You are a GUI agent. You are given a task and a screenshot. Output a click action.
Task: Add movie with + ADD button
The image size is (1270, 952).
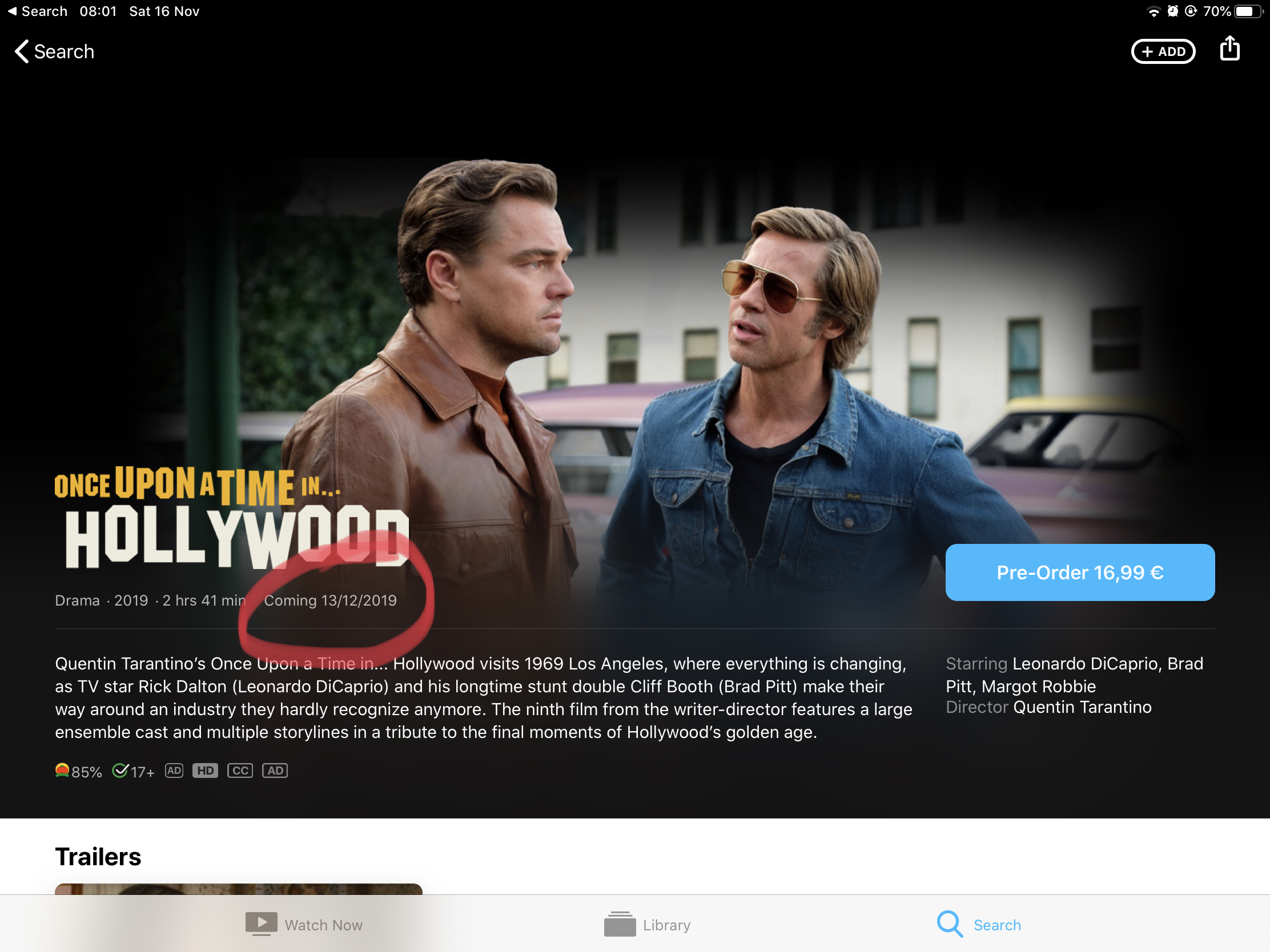1163,51
